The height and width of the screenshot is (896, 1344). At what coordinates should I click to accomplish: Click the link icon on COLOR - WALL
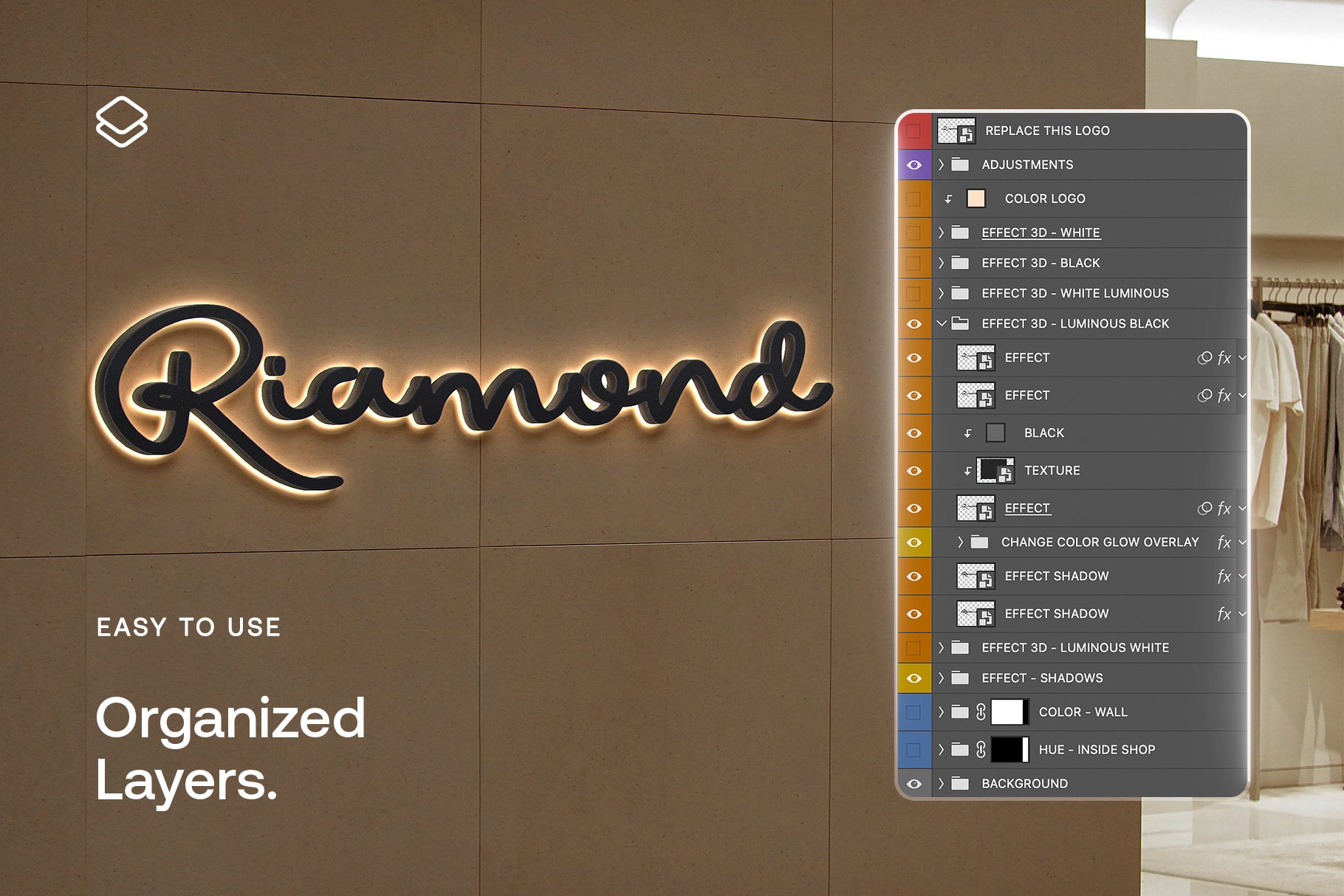pos(981,712)
